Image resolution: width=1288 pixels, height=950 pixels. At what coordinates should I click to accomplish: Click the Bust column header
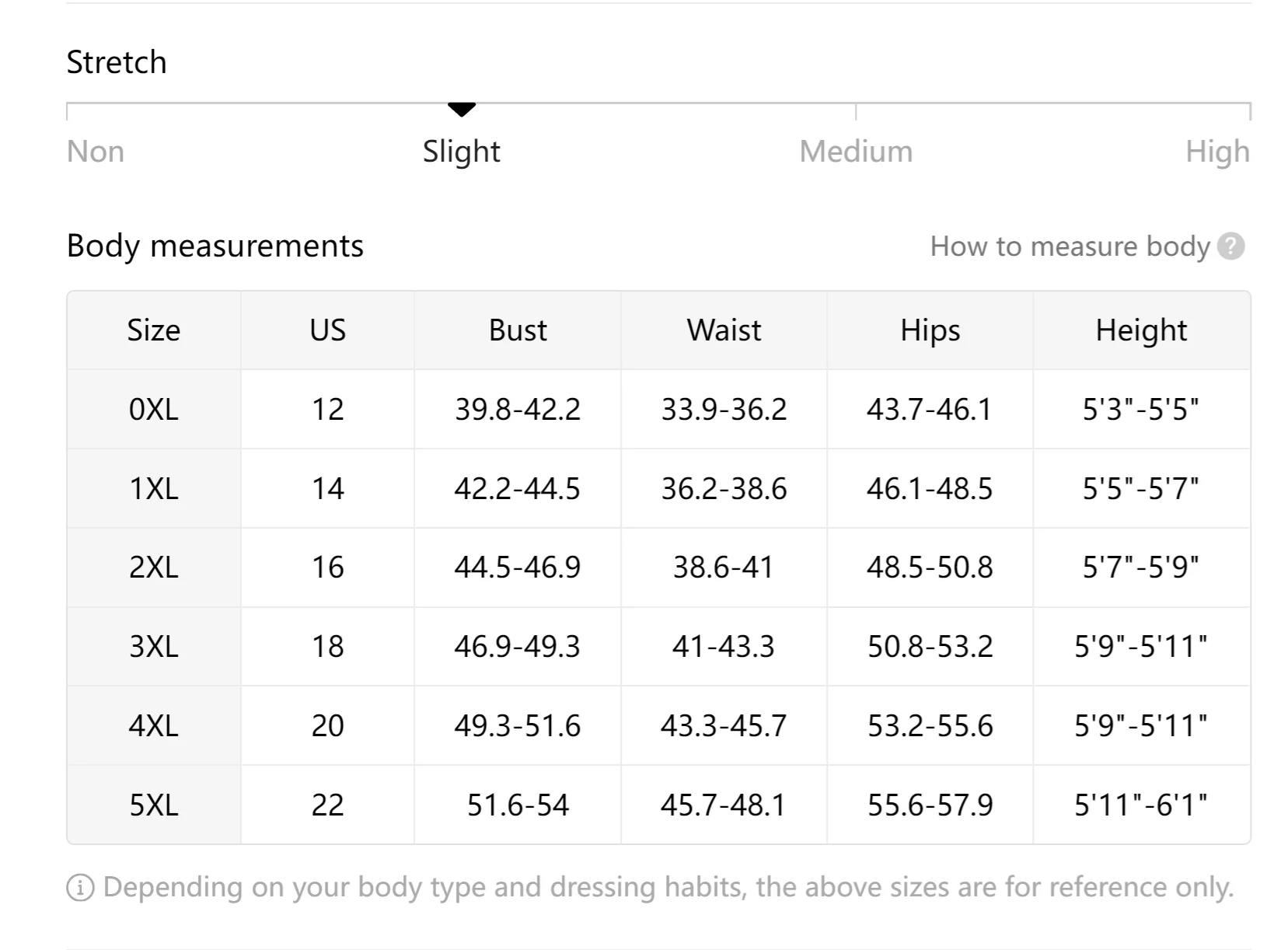point(518,330)
